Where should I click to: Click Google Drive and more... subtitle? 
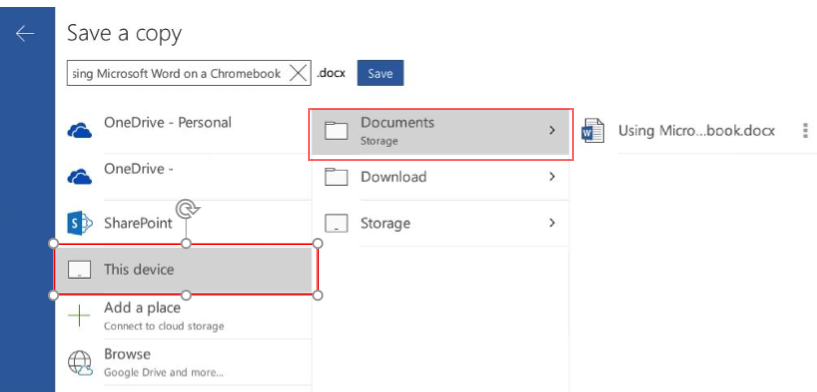(164, 373)
